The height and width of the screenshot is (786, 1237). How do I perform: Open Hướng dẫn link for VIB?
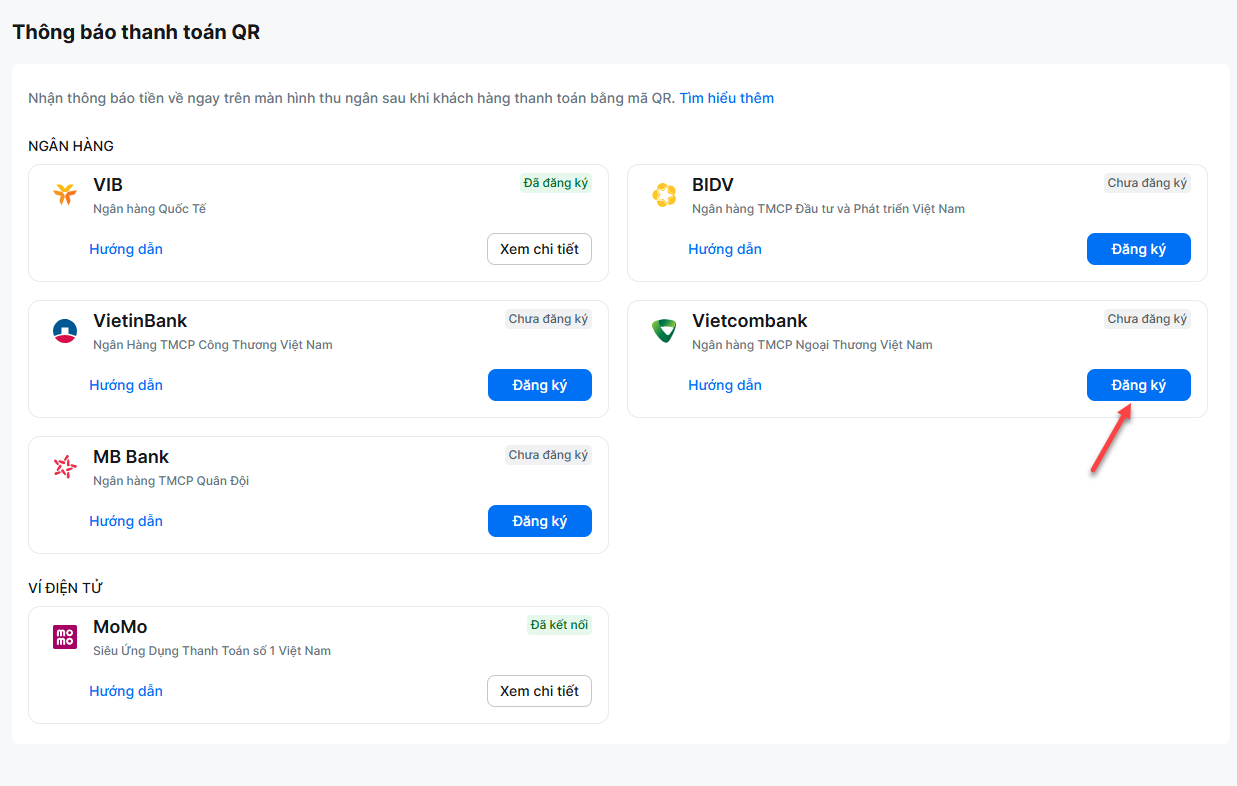click(x=126, y=249)
